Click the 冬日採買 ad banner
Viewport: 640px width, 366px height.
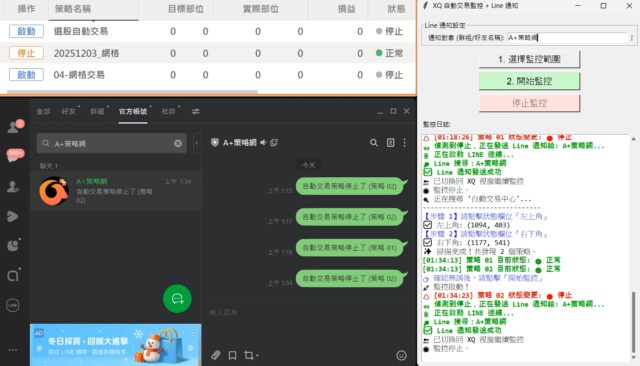point(116,345)
